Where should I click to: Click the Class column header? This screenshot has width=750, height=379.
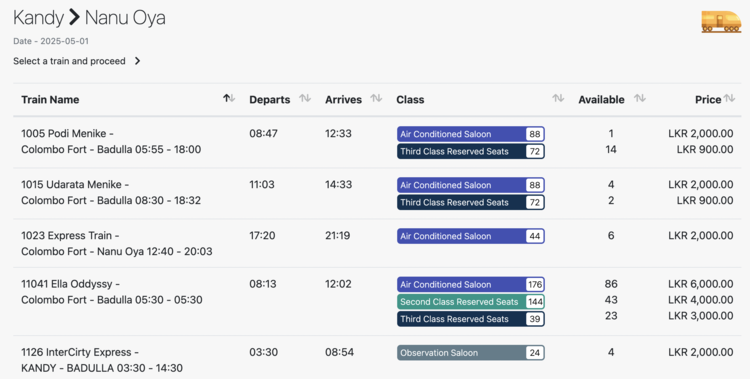[x=410, y=100]
